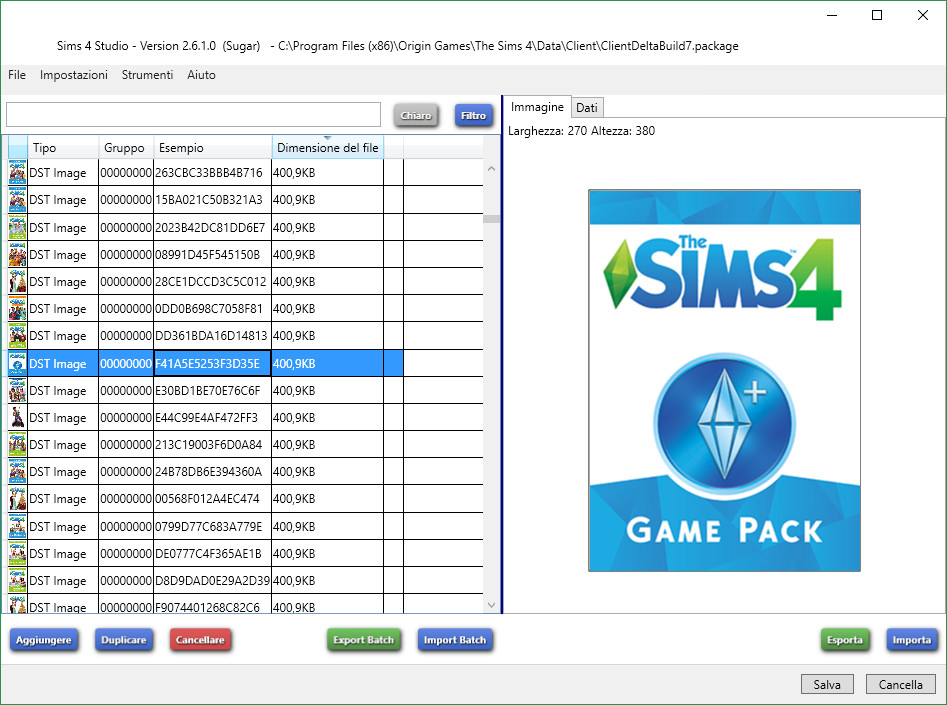This screenshot has width=947, height=705.
Task: Sort list by Esempio column header
Action: tap(212, 148)
